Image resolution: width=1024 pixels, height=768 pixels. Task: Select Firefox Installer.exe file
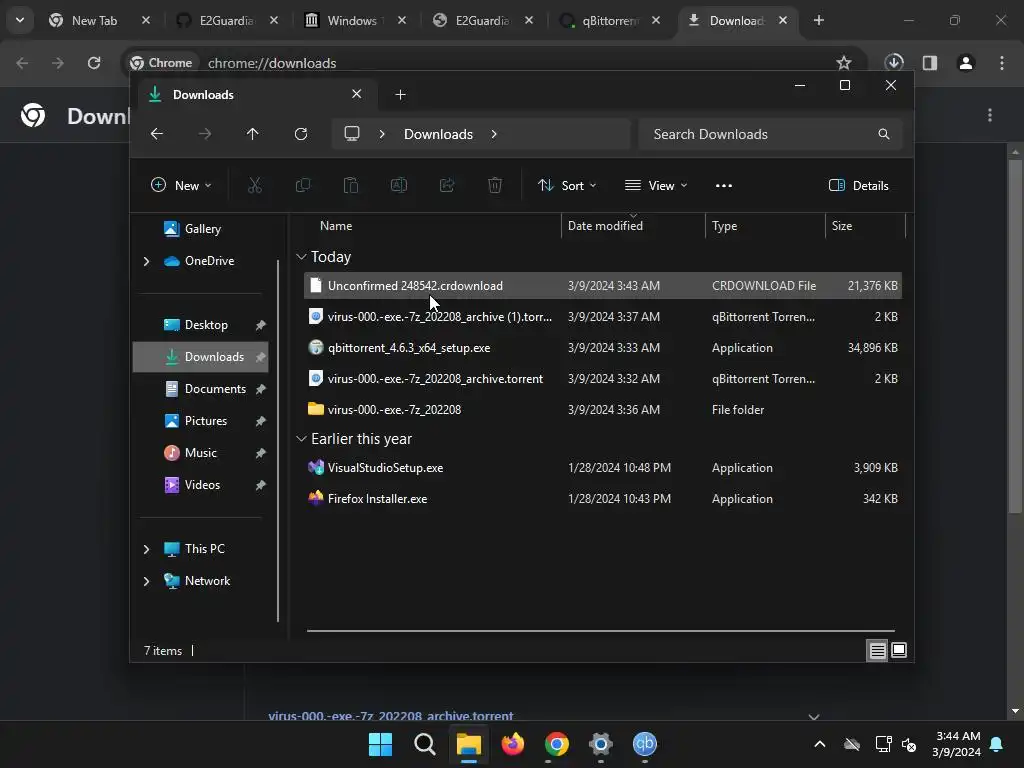tap(603, 499)
